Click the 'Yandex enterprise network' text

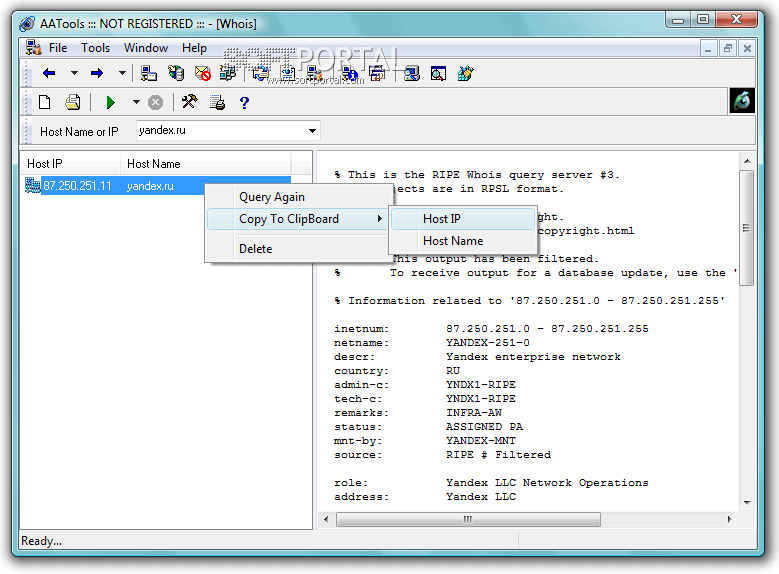tap(533, 356)
